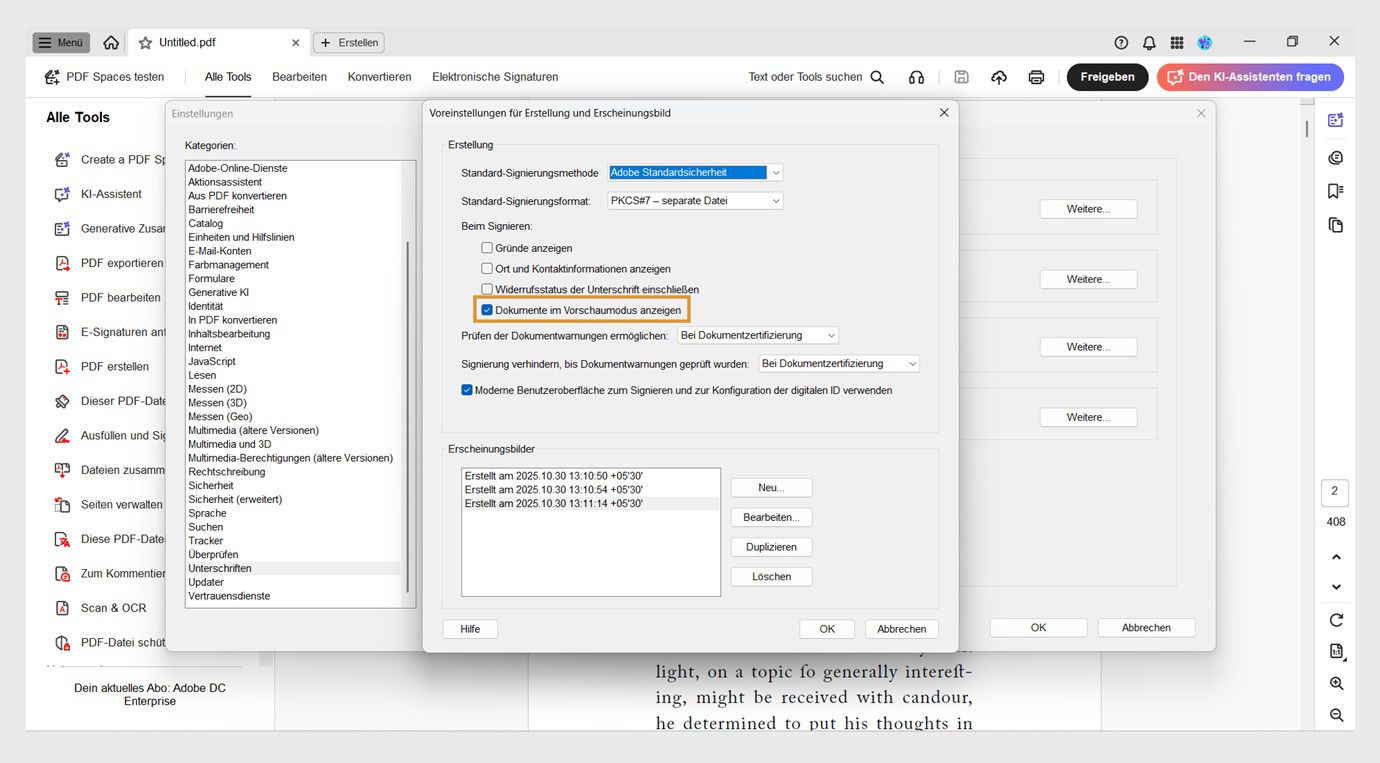Show notifications with the bell icon
Image resolution: width=1380 pixels, height=763 pixels.
point(1149,43)
